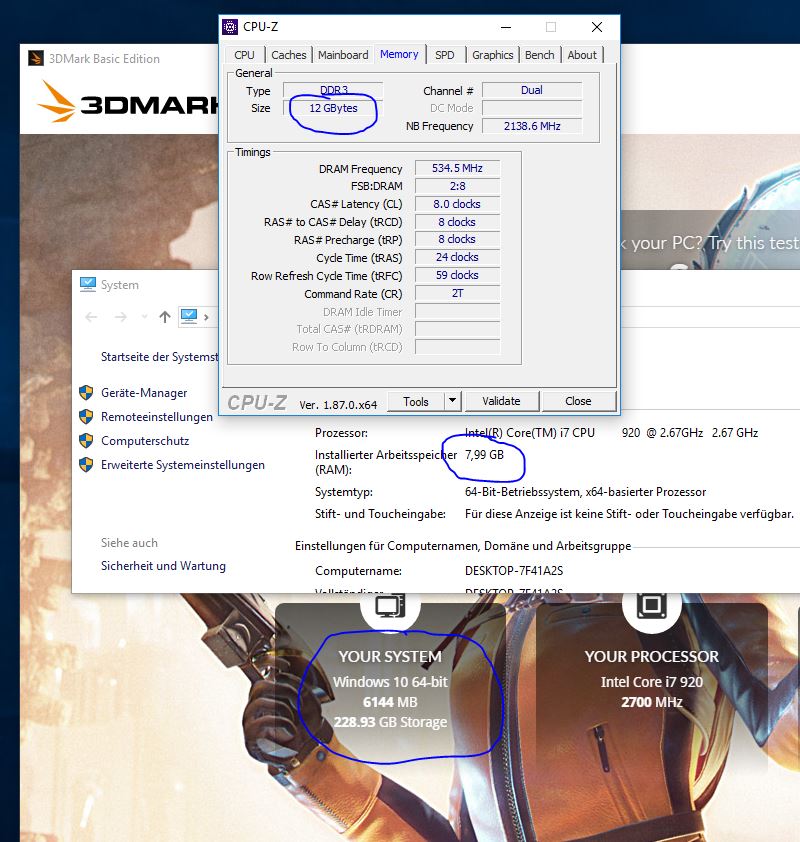Click the 12 GBytes Size field

tap(333, 108)
